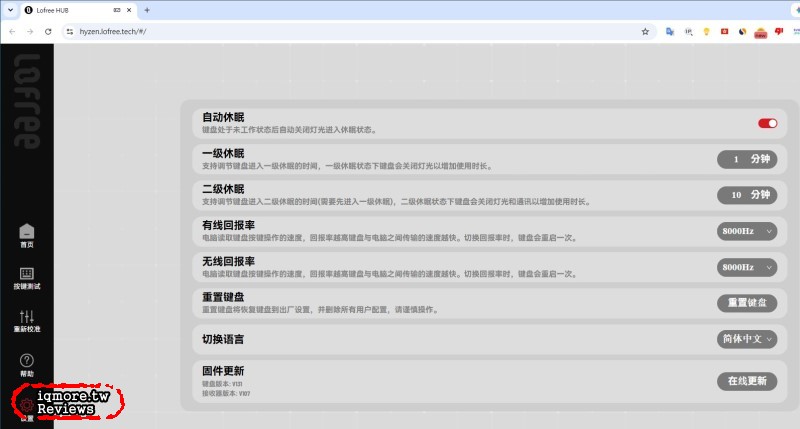Open the 有线回报率 8000Hz dropdown
Viewport: 800px width, 429px height.
point(747,231)
